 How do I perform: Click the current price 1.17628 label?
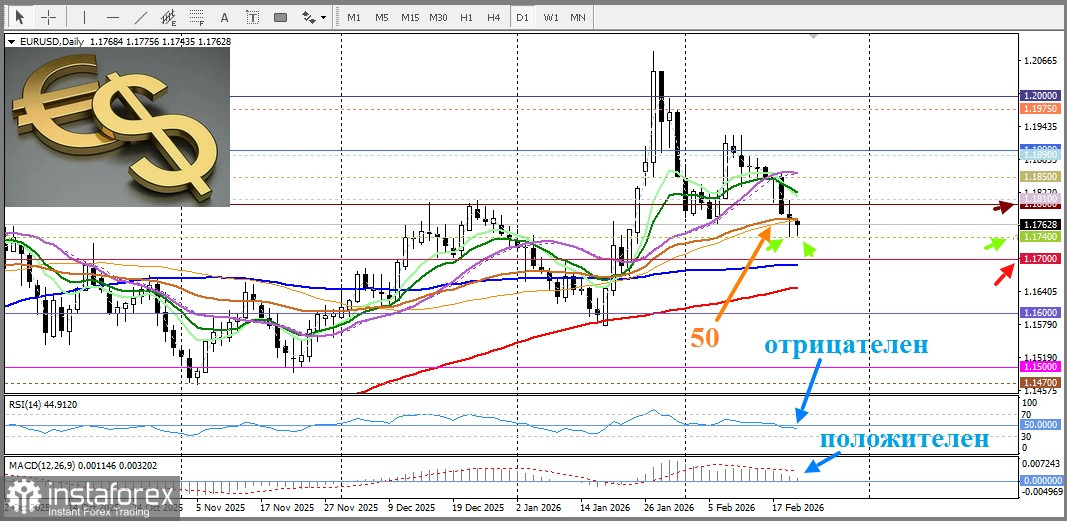pos(1040,224)
